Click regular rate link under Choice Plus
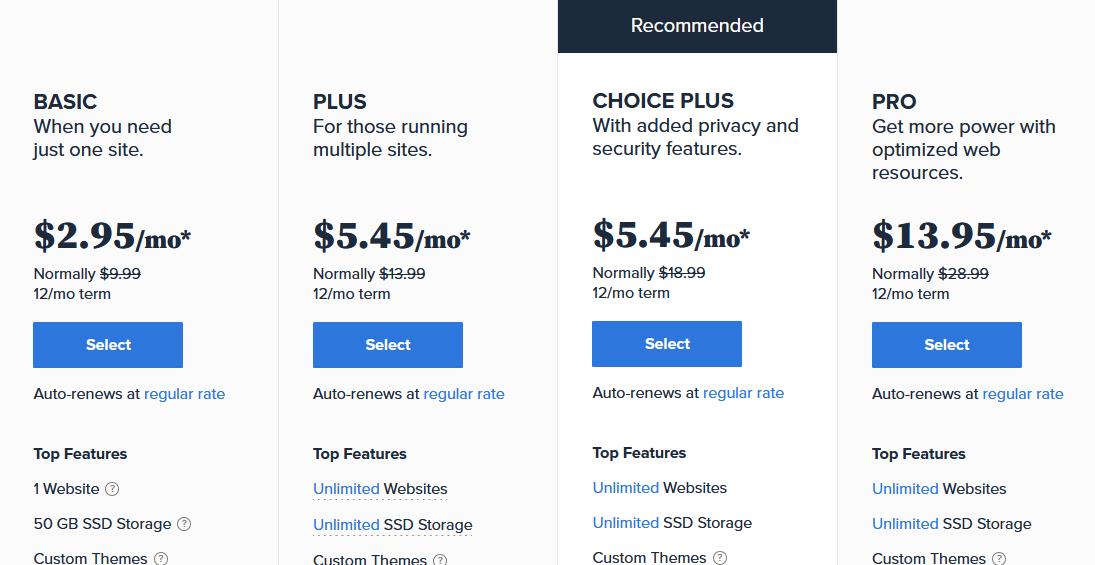Viewport: 1095px width, 565px height. pyautogui.click(x=743, y=393)
